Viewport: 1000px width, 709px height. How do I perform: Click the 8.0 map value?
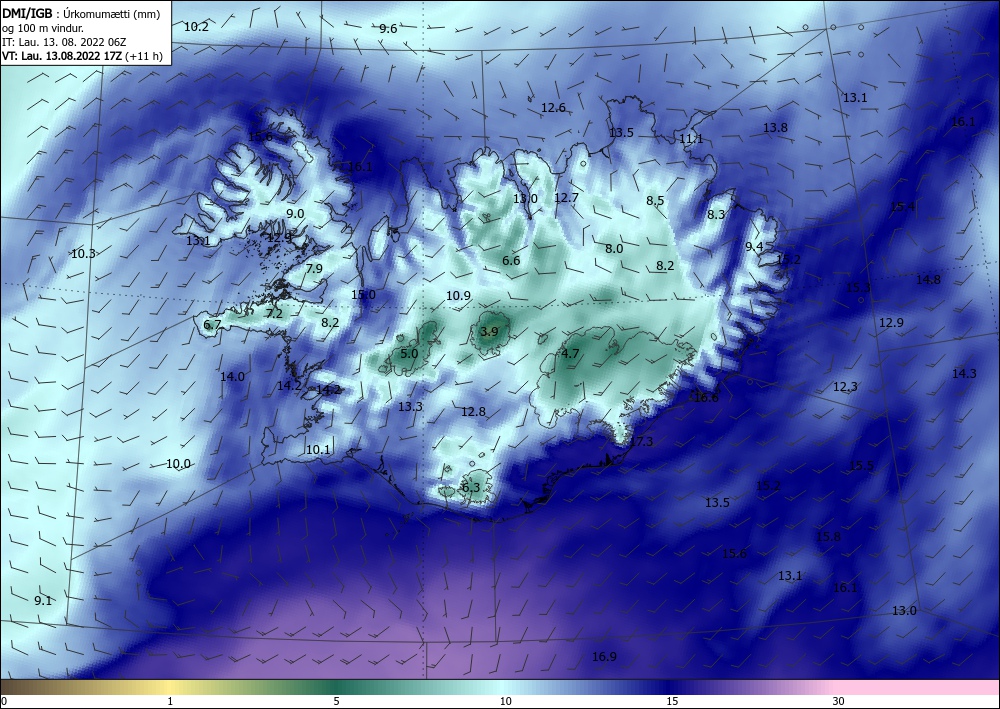tap(614, 249)
